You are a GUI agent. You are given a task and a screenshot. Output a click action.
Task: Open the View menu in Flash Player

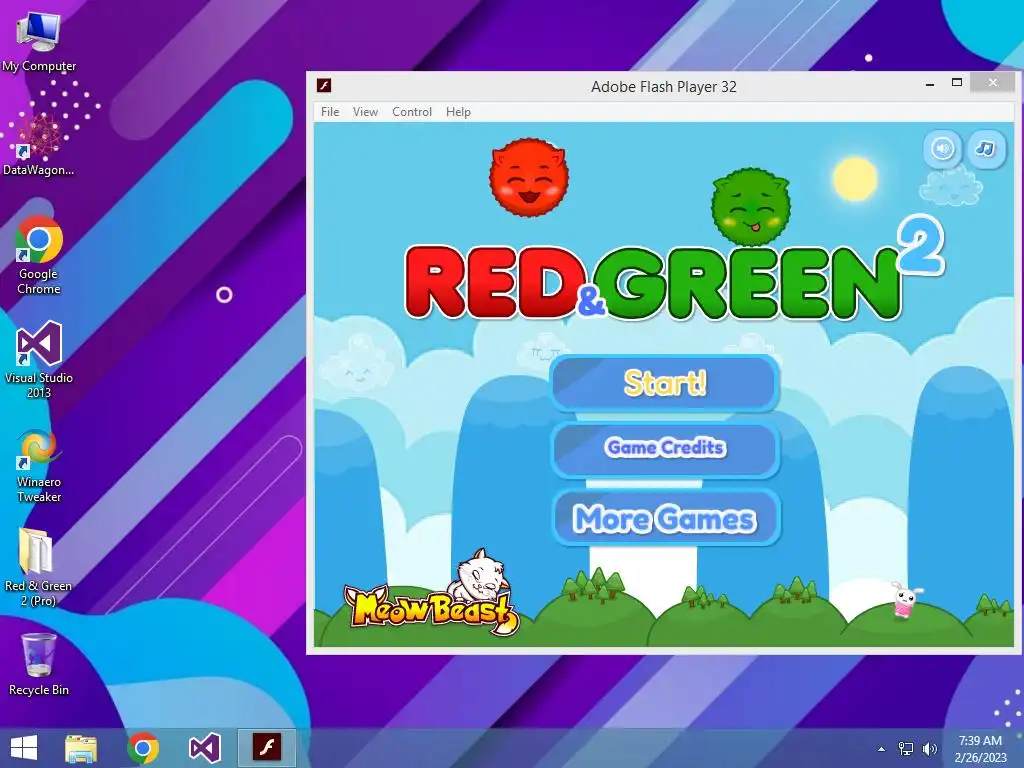pos(365,112)
